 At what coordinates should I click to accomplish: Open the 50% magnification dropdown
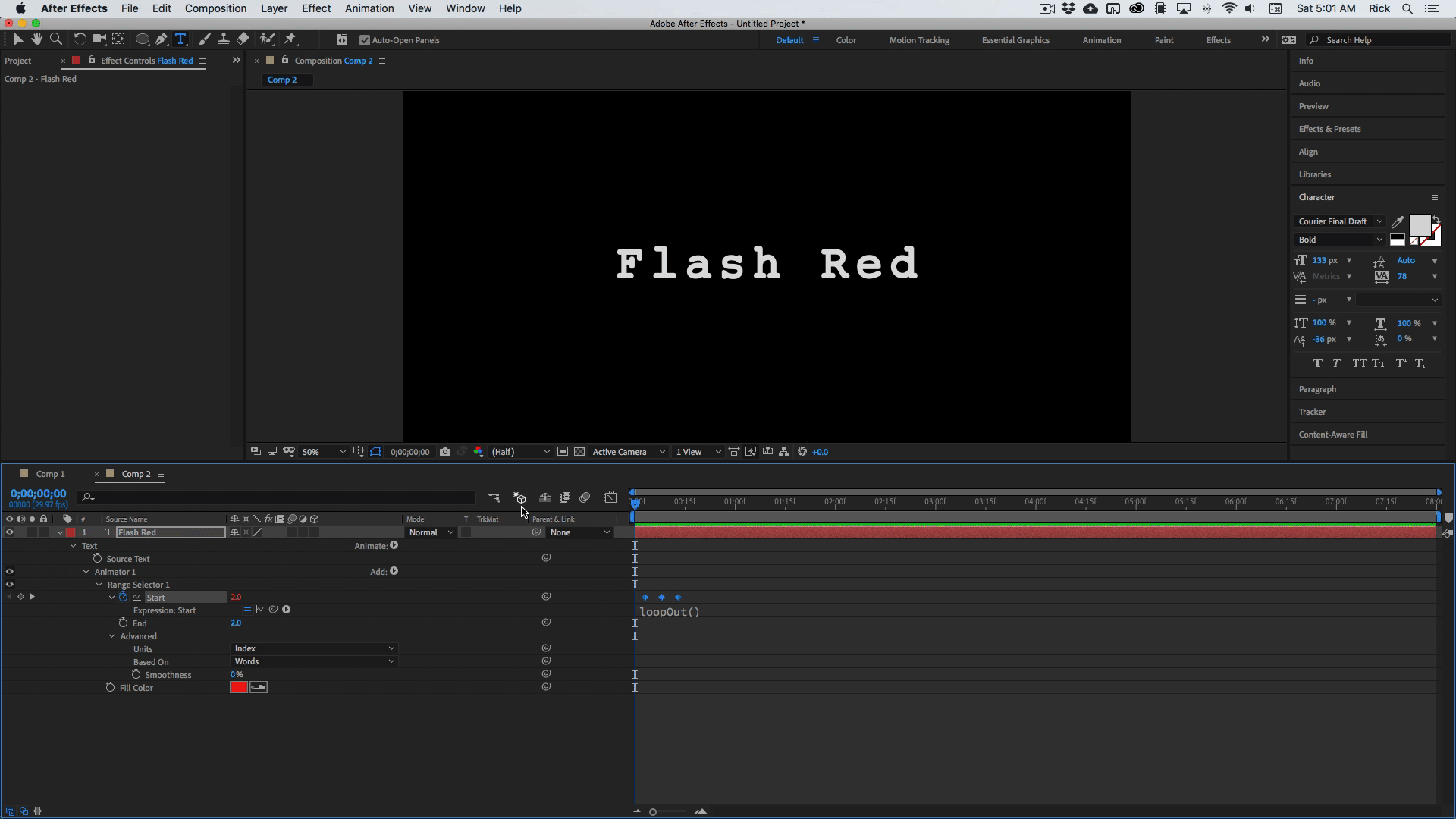(323, 452)
